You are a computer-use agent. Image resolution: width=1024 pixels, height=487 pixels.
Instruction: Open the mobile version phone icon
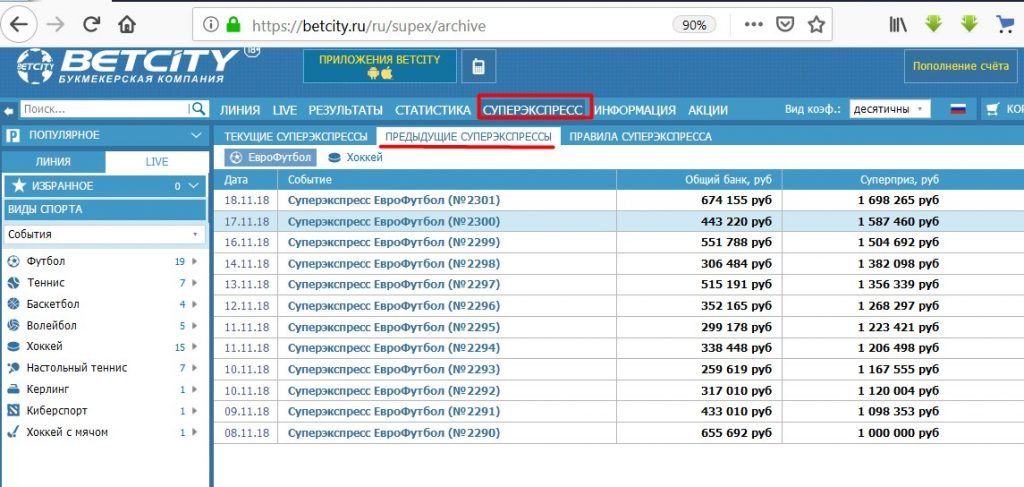(478, 67)
